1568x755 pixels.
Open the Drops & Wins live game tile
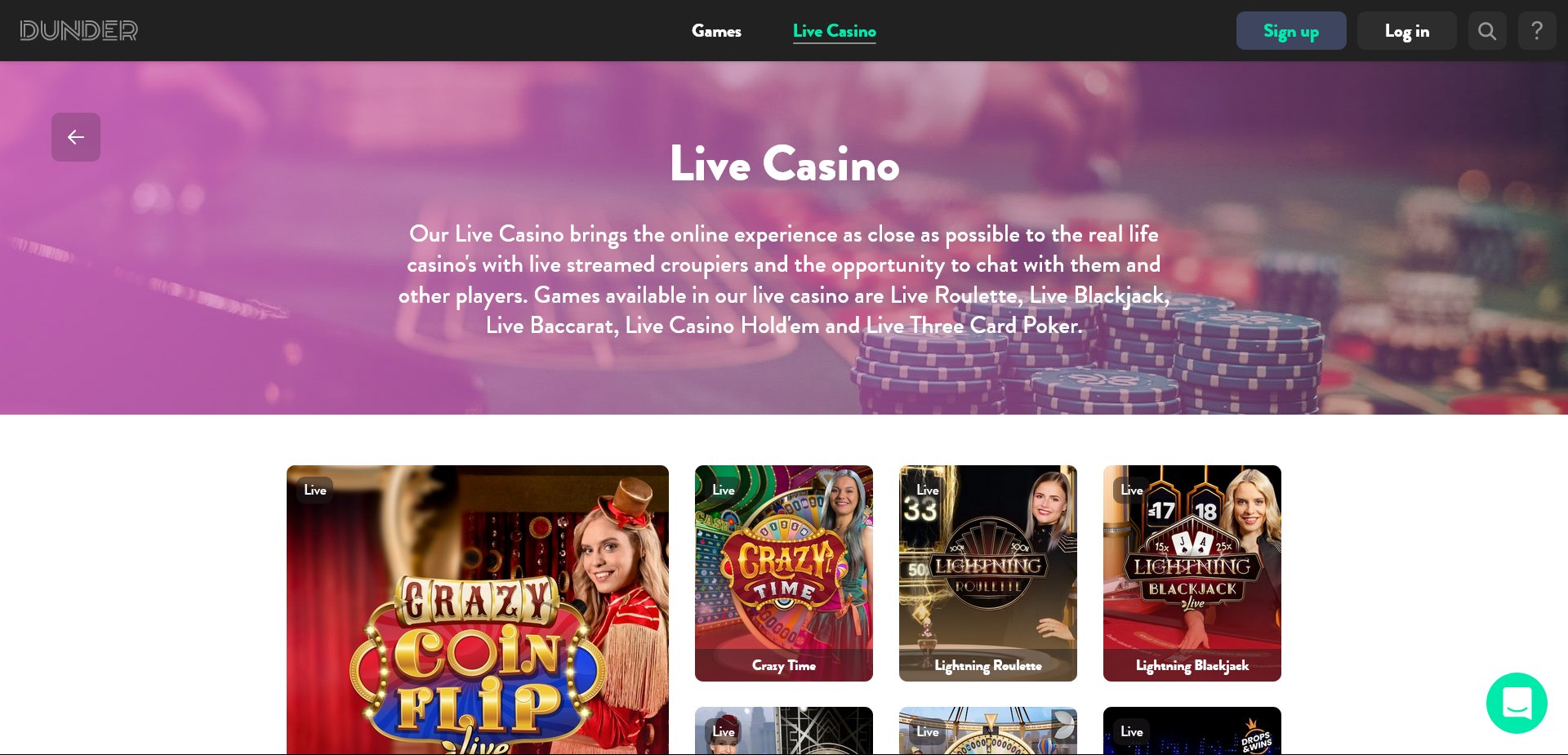1192,731
